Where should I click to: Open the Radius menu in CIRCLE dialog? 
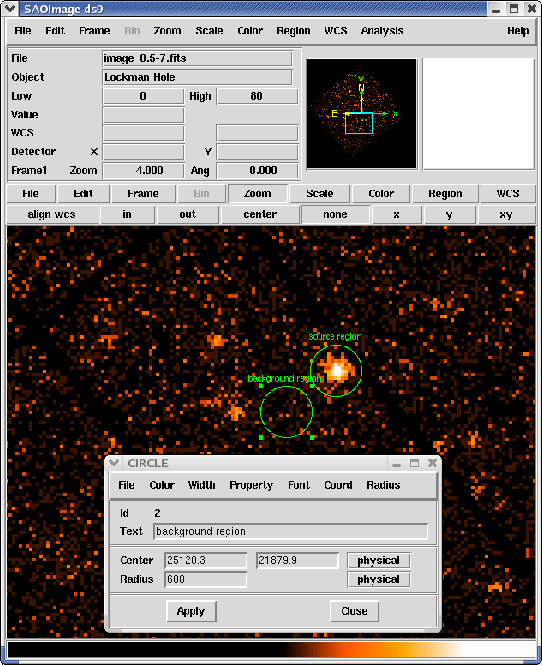pos(383,485)
